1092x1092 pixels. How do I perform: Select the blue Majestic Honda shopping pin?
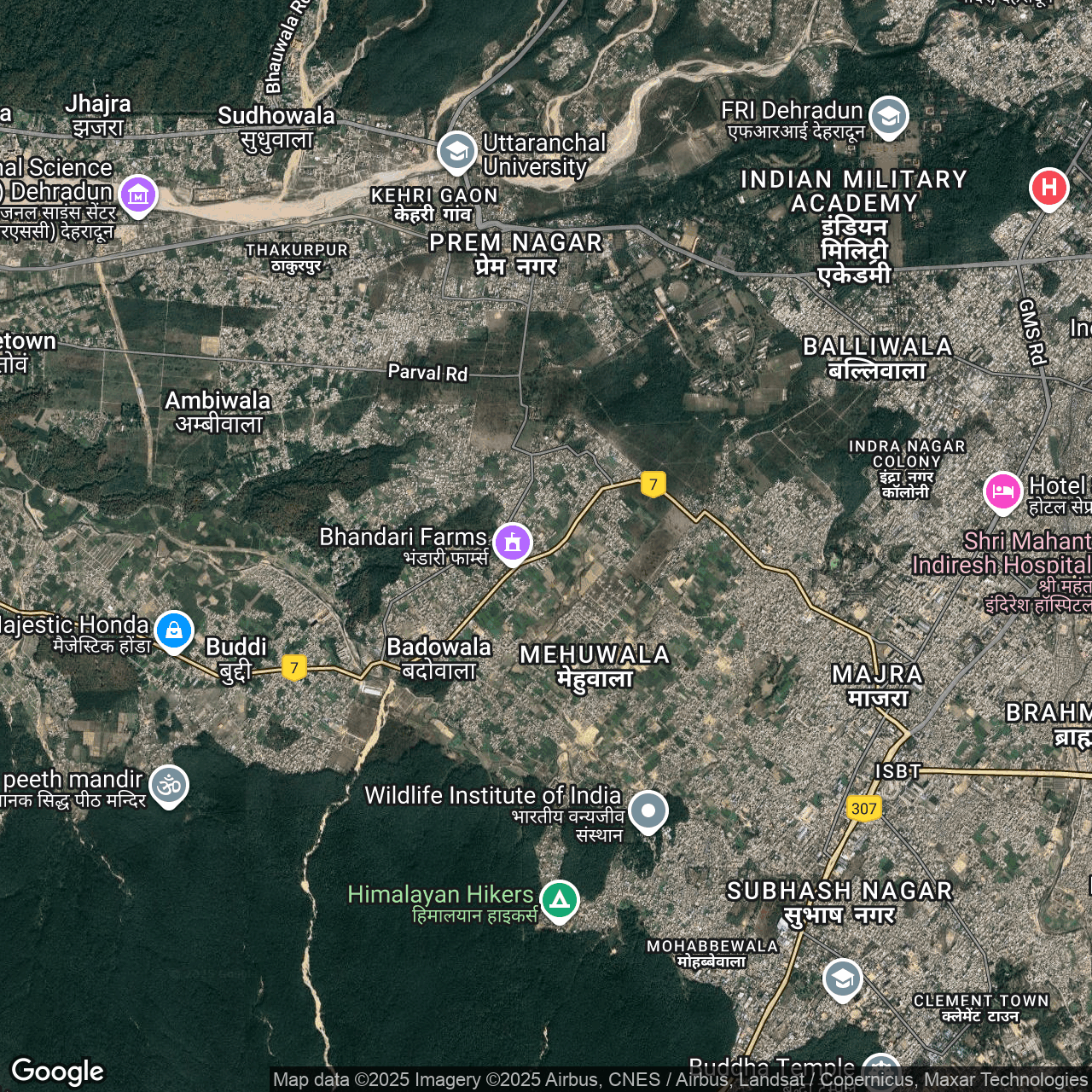pos(174,631)
